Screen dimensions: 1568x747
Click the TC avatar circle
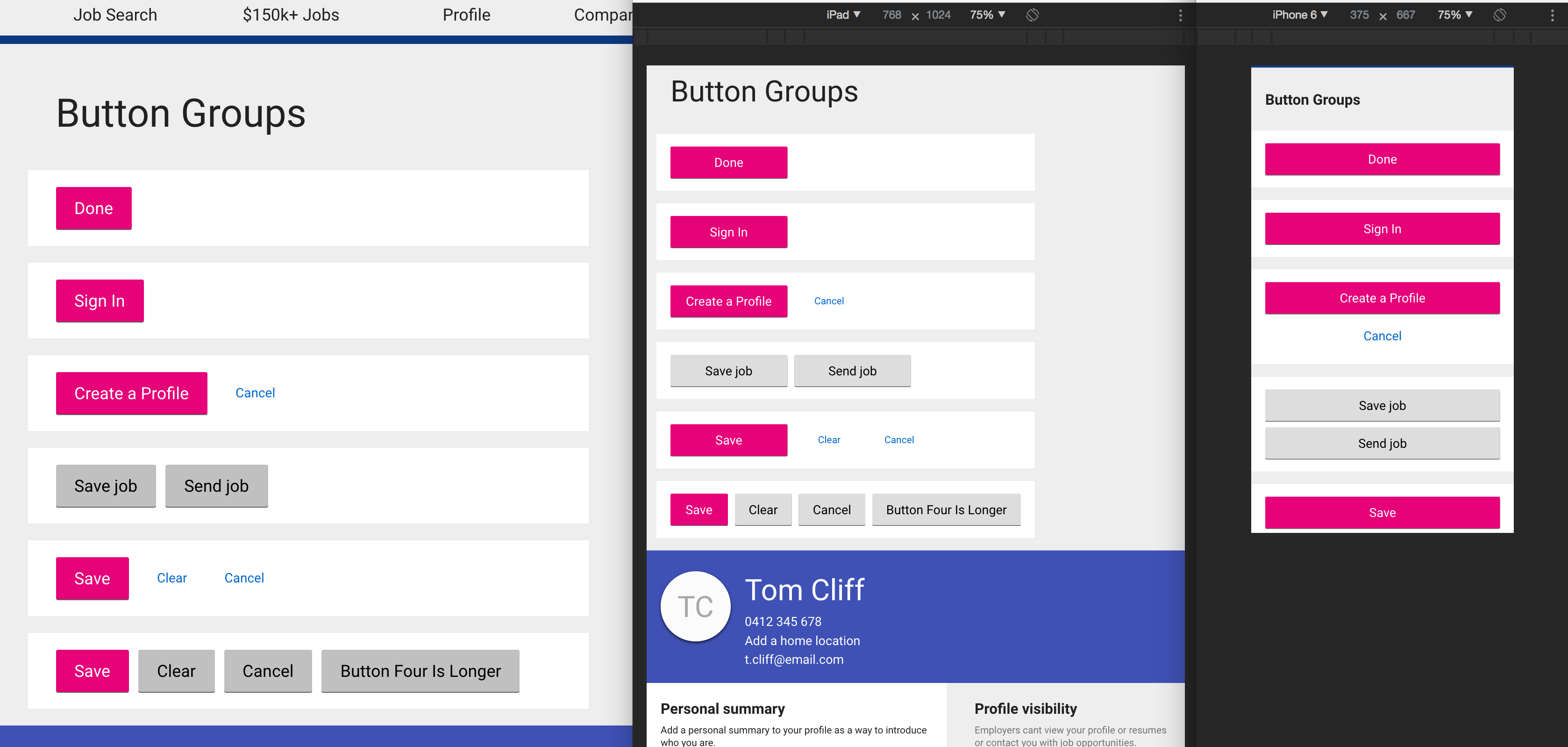click(695, 606)
